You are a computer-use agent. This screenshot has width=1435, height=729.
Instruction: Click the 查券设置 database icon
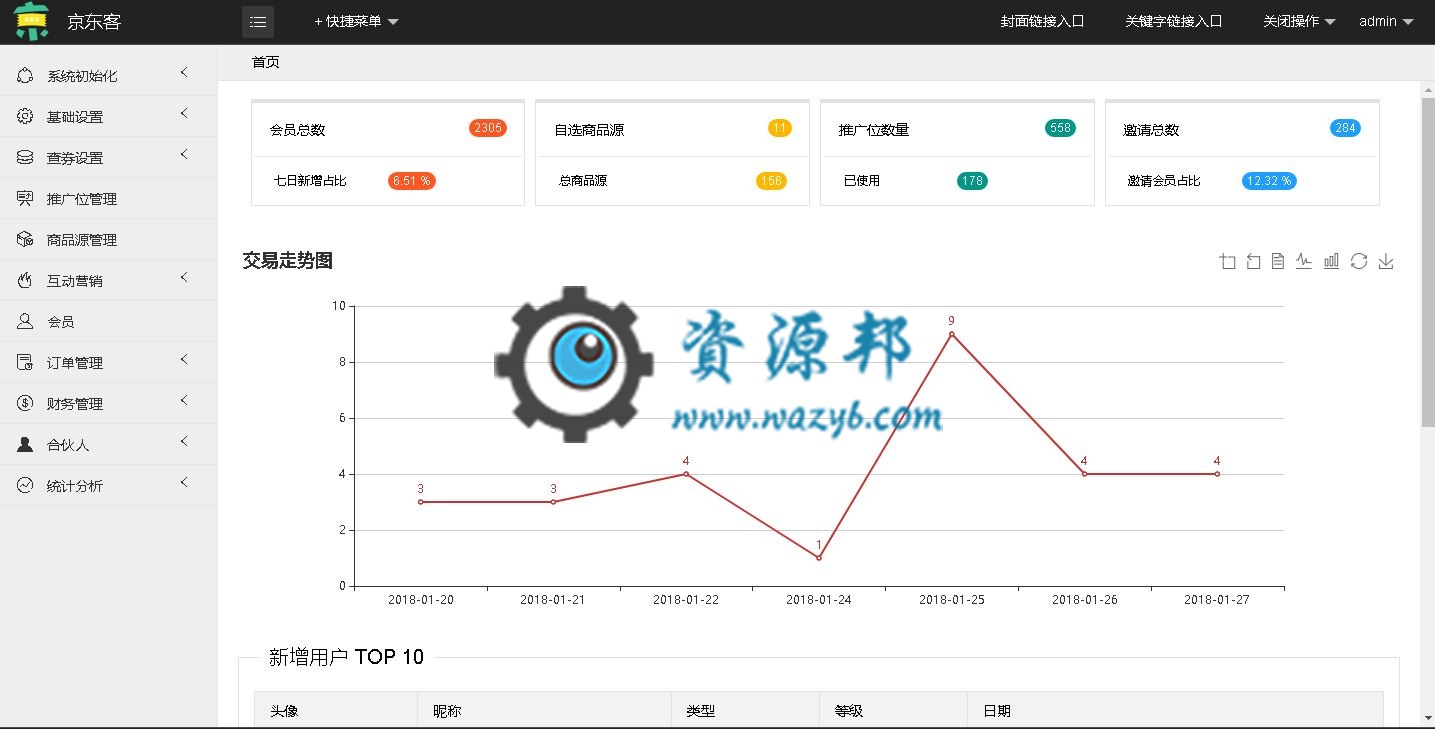pos(25,158)
